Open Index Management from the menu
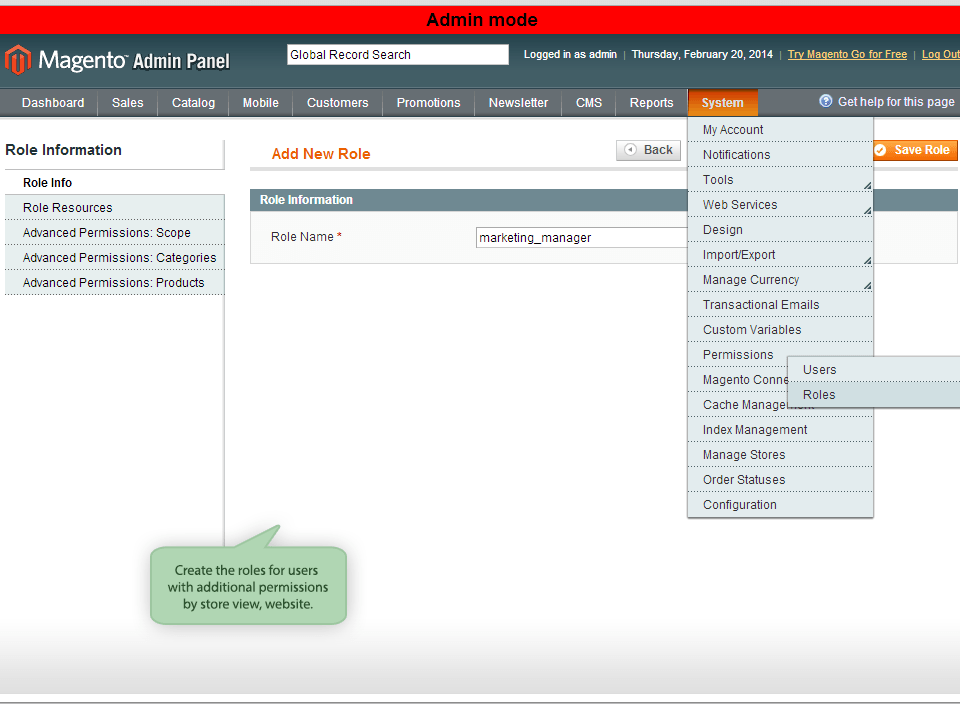 pos(780,430)
